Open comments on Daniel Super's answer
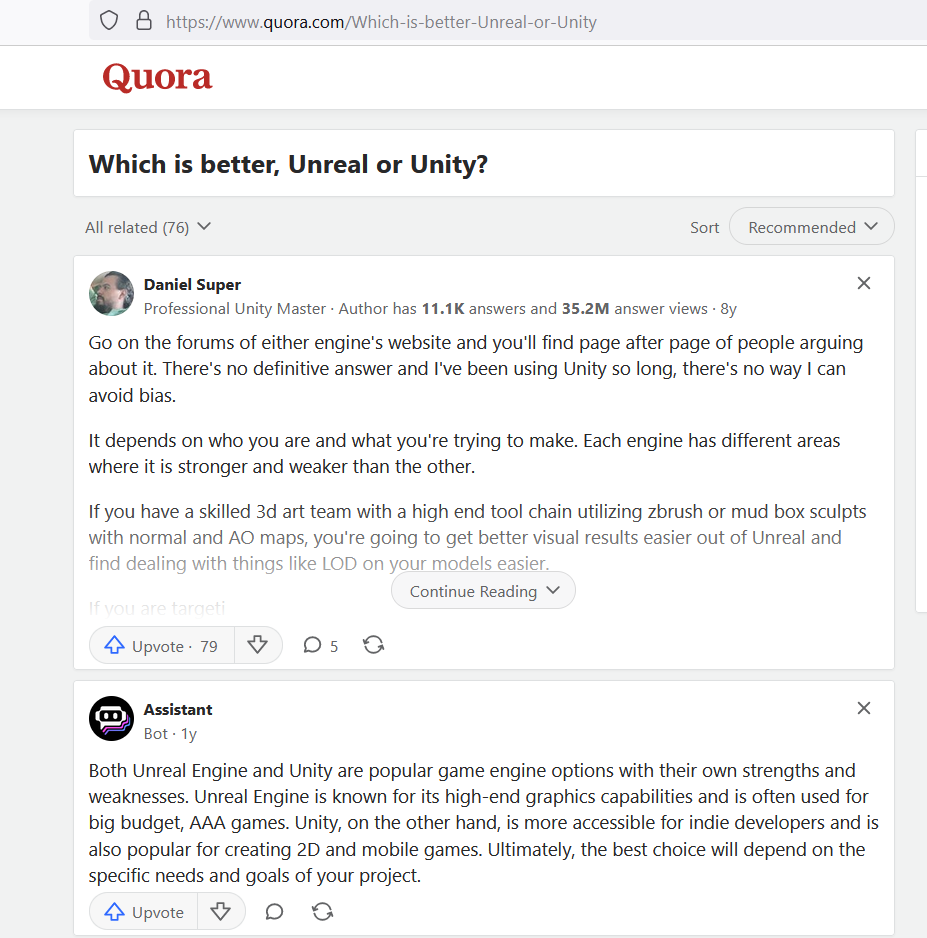This screenshot has width=927, height=938. 320,646
